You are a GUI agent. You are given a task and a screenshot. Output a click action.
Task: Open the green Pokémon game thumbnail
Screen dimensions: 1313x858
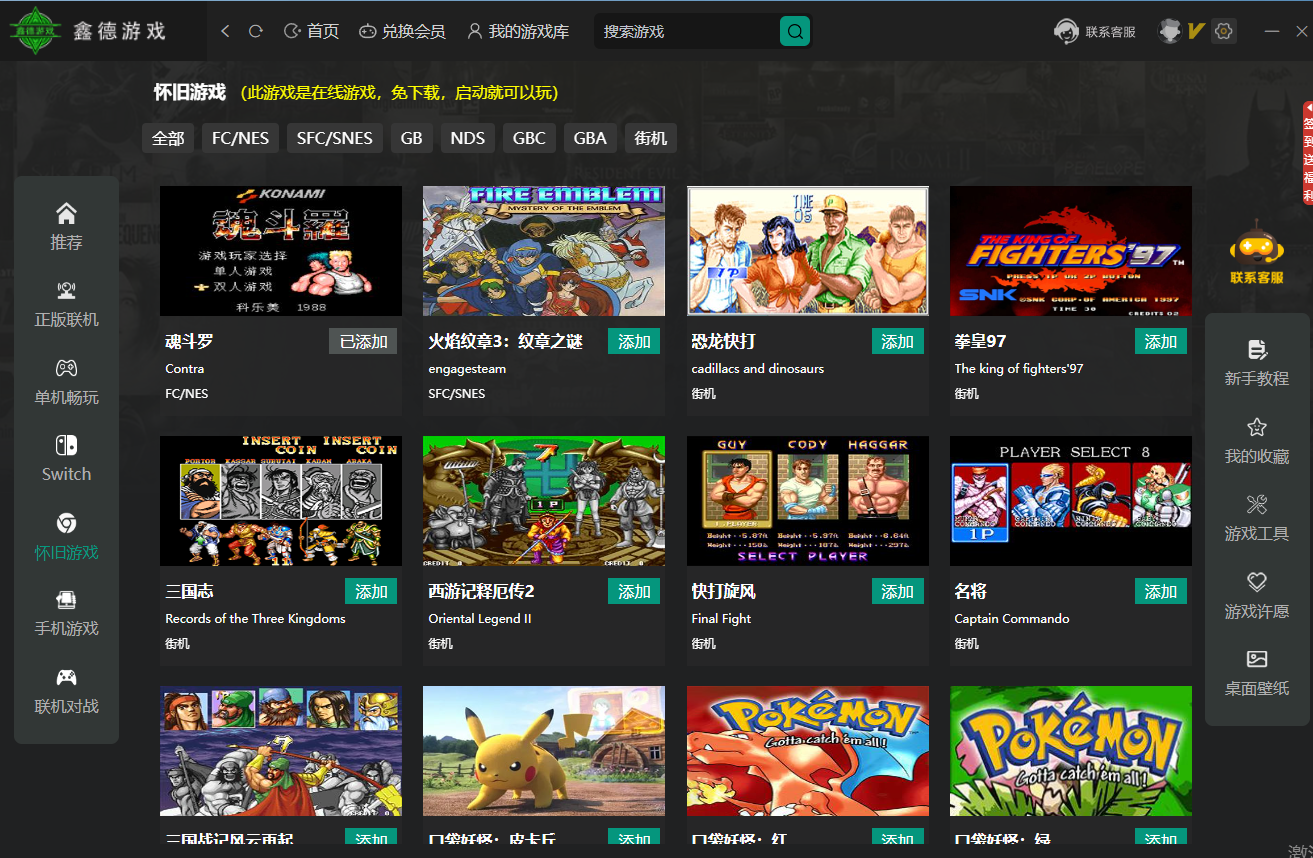point(1071,751)
